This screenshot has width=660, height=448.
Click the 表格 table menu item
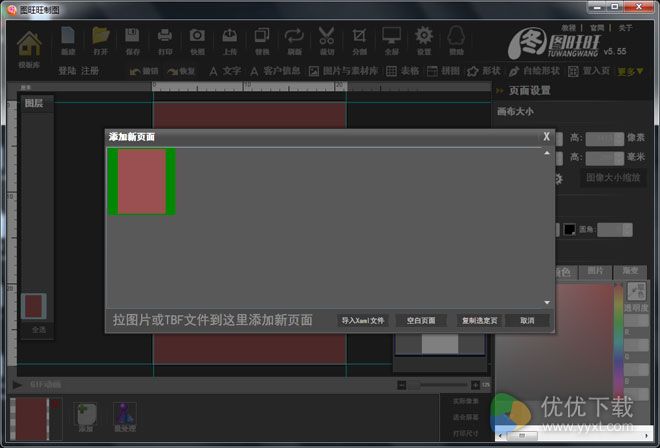click(x=402, y=72)
